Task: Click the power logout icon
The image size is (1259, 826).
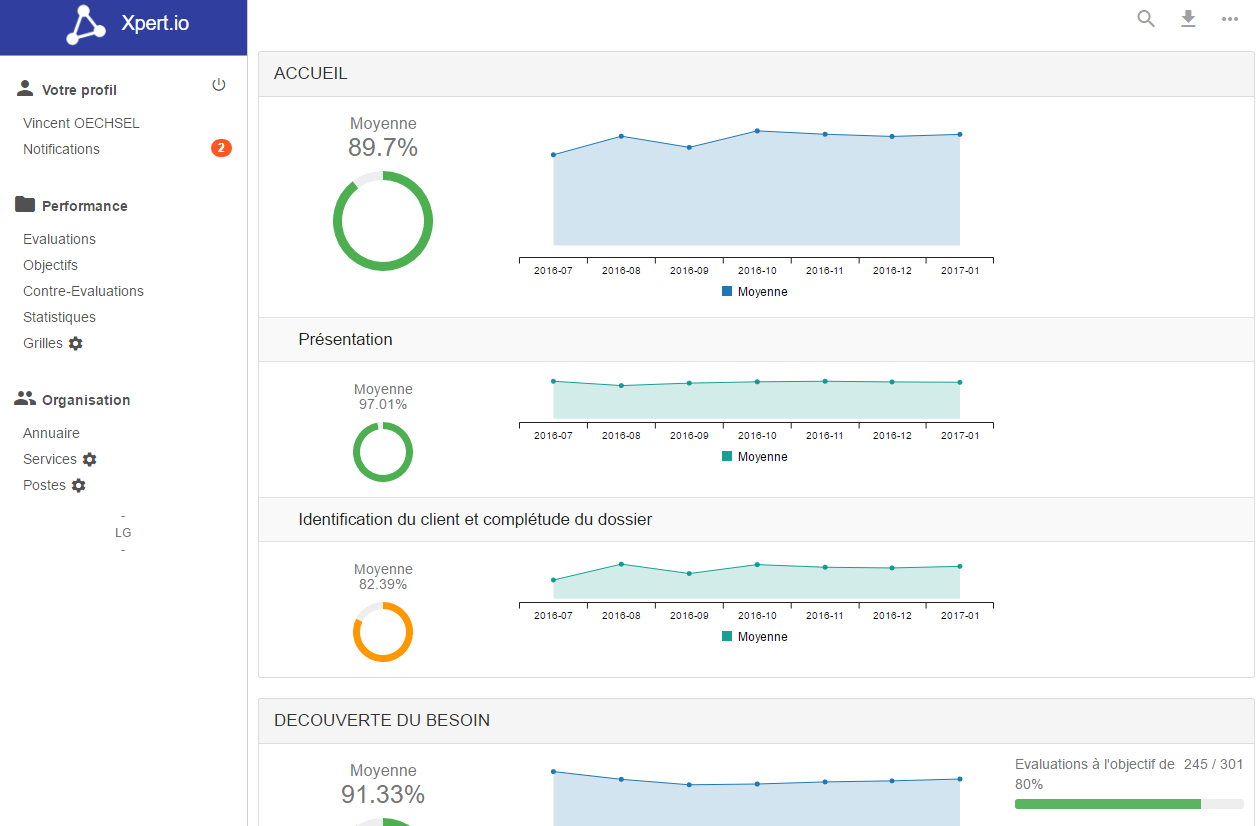Action: coord(219,85)
